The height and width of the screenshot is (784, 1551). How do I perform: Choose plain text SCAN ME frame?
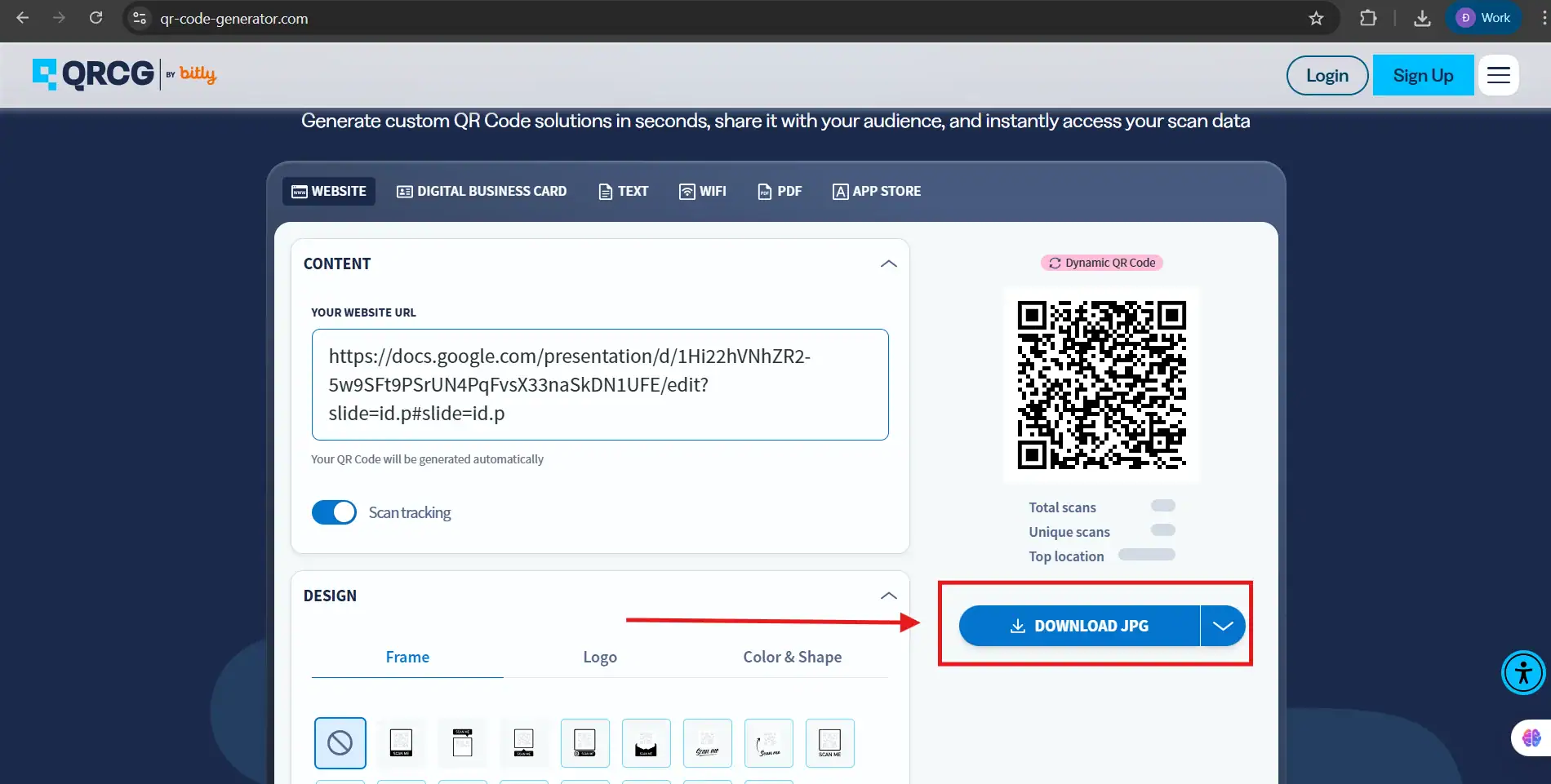pos(829,742)
